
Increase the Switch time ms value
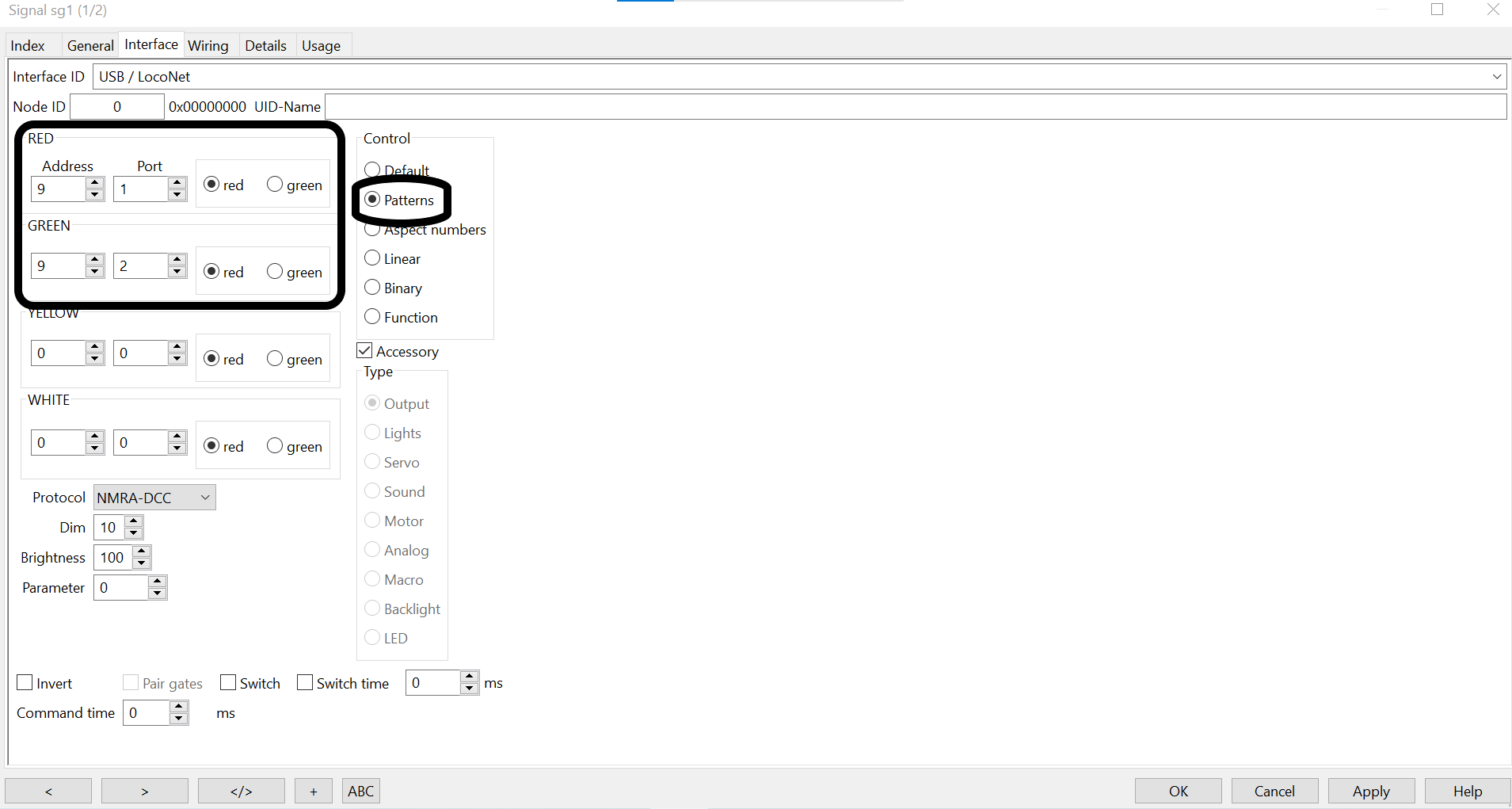470,677
